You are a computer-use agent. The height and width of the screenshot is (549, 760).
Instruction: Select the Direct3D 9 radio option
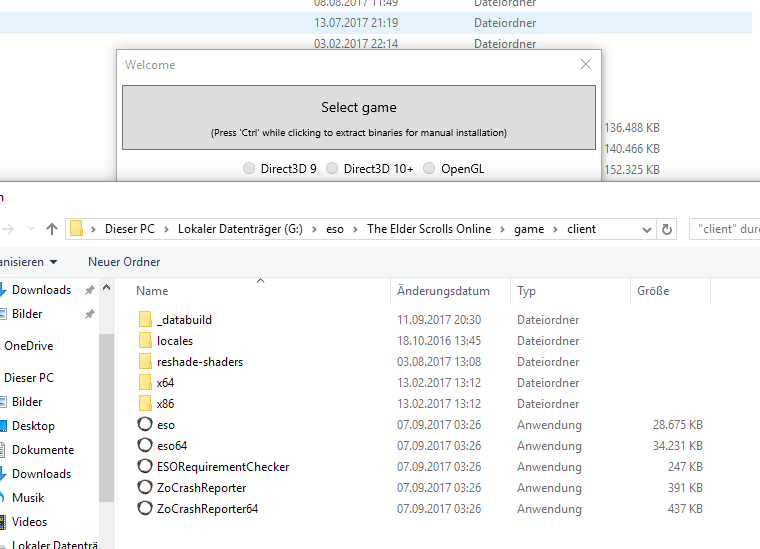(x=249, y=169)
